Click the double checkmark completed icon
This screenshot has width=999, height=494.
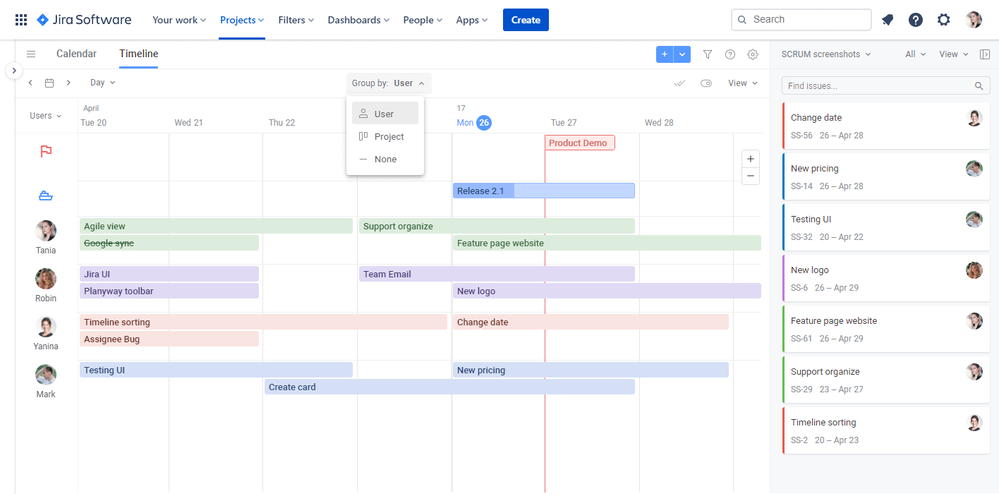pos(679,84)
